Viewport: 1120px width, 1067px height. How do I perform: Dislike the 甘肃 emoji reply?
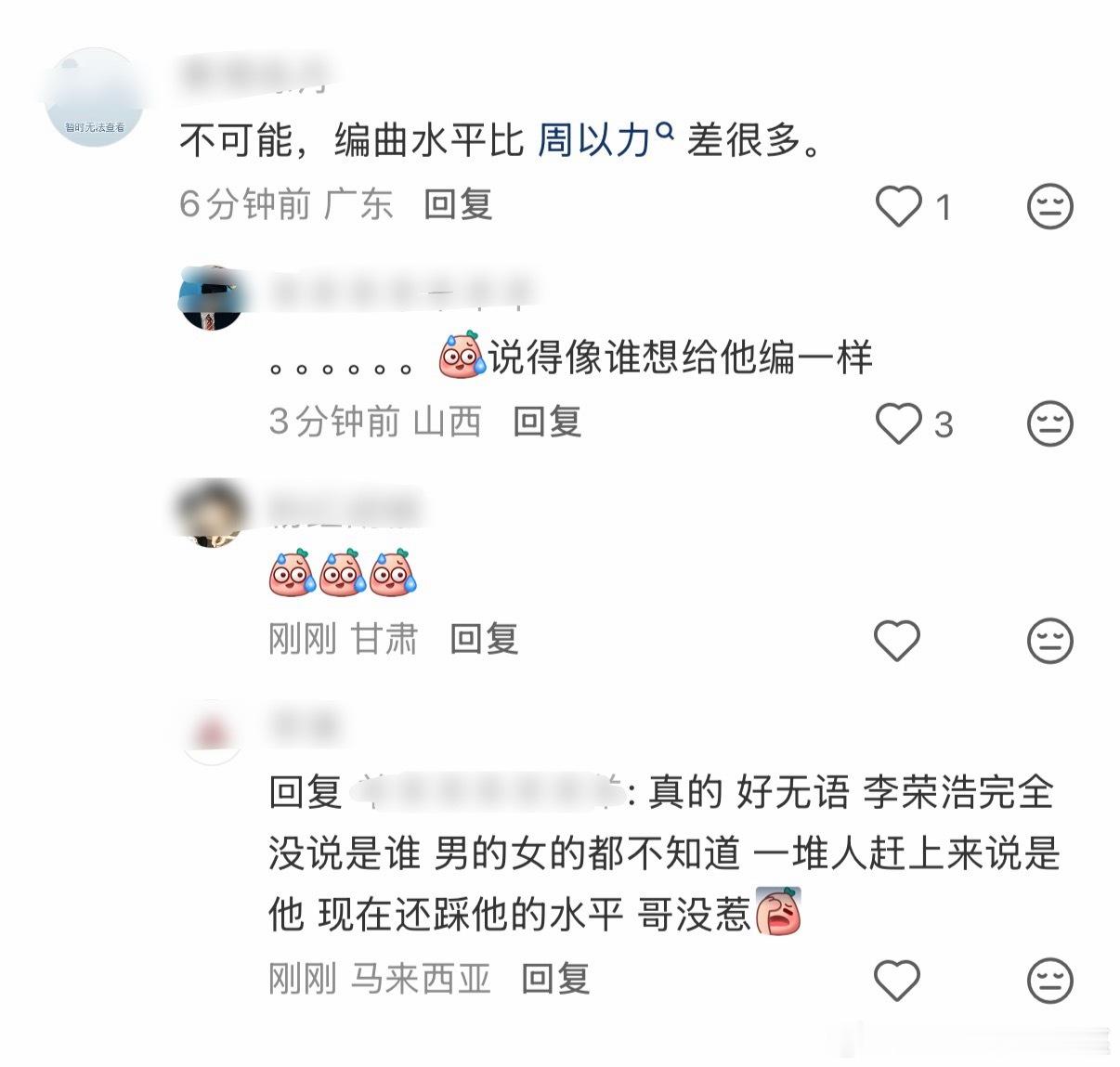point(1050,641)
